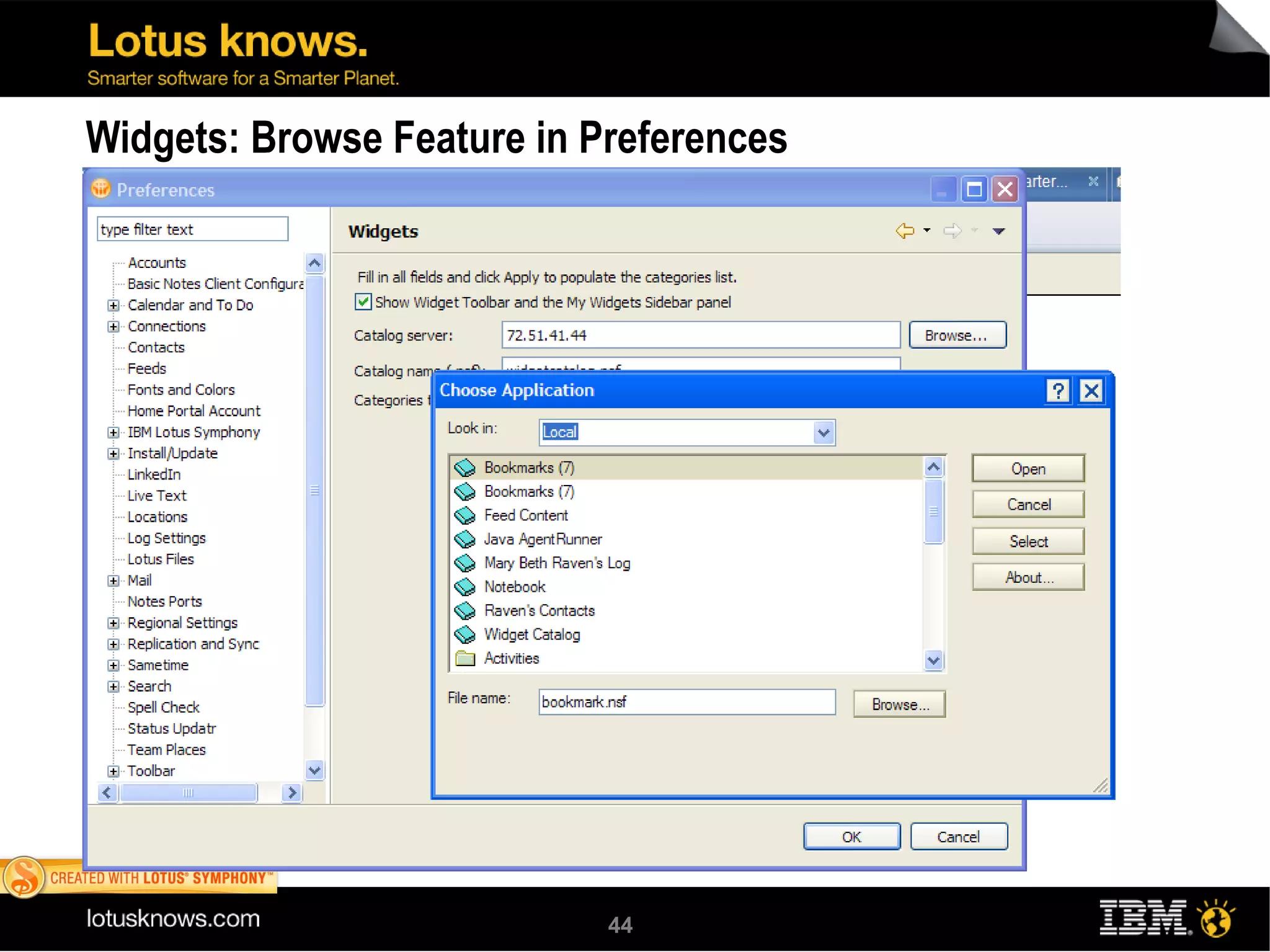This screenshot has width=1270, height=952.
Task: Select Basic Notes Client Configuration item
Action: 215,284
